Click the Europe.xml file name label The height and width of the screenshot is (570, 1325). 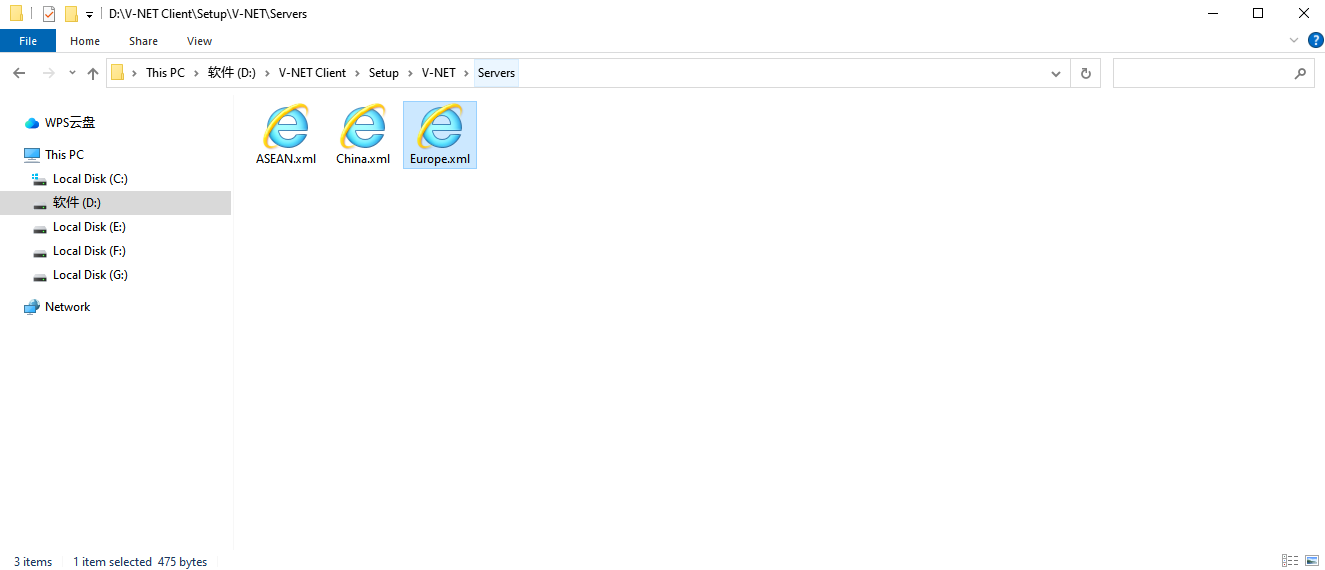[440, 159]
